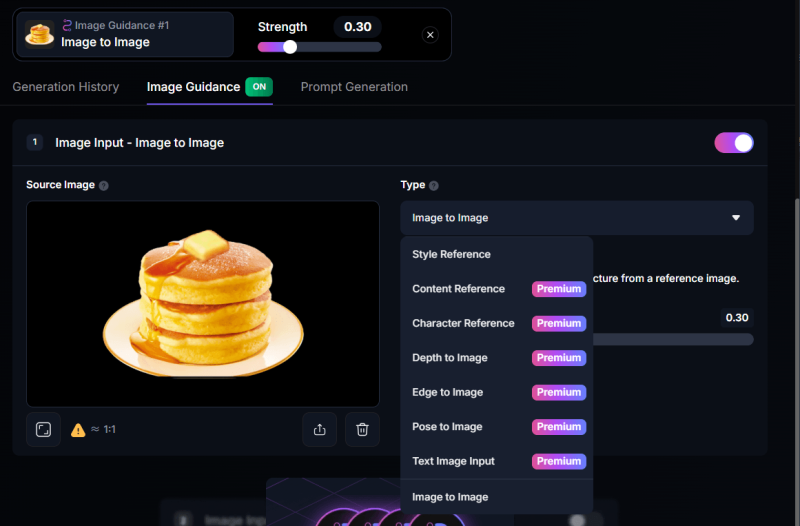
Task: Switch to the Generation History tab
Action: pos(66,87)
